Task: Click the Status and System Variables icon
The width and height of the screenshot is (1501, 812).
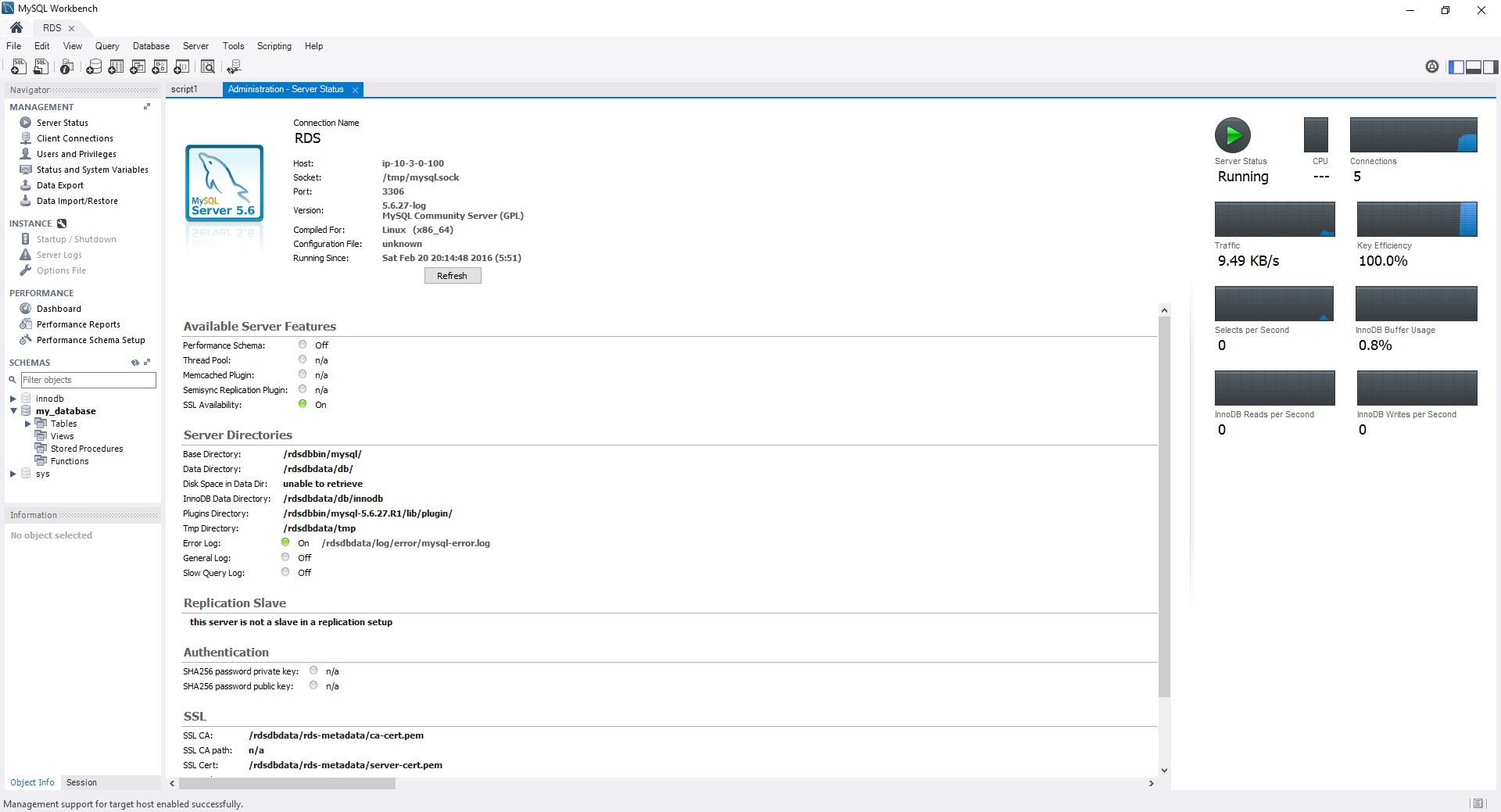Action: [26, 170]
